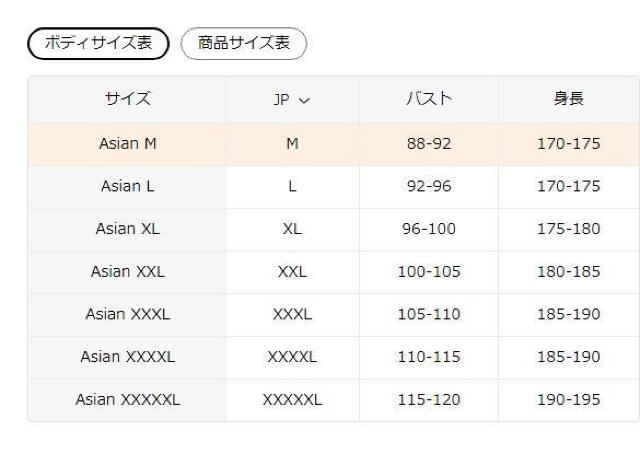This screenshot has width=640, height=454.
Task: Select the Asian L row label
Action: point(127,186)
